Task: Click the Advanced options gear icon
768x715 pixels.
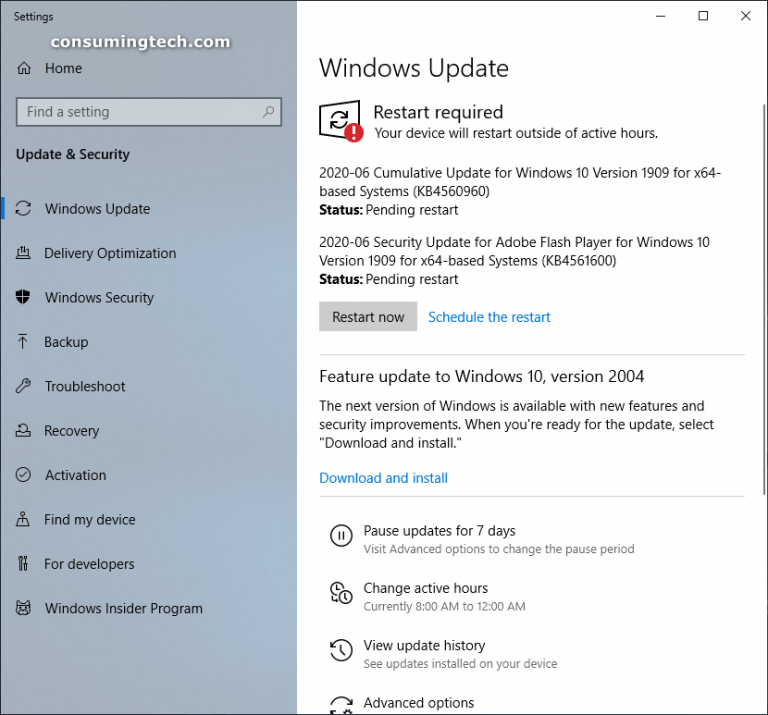Action: coord(341,705)
